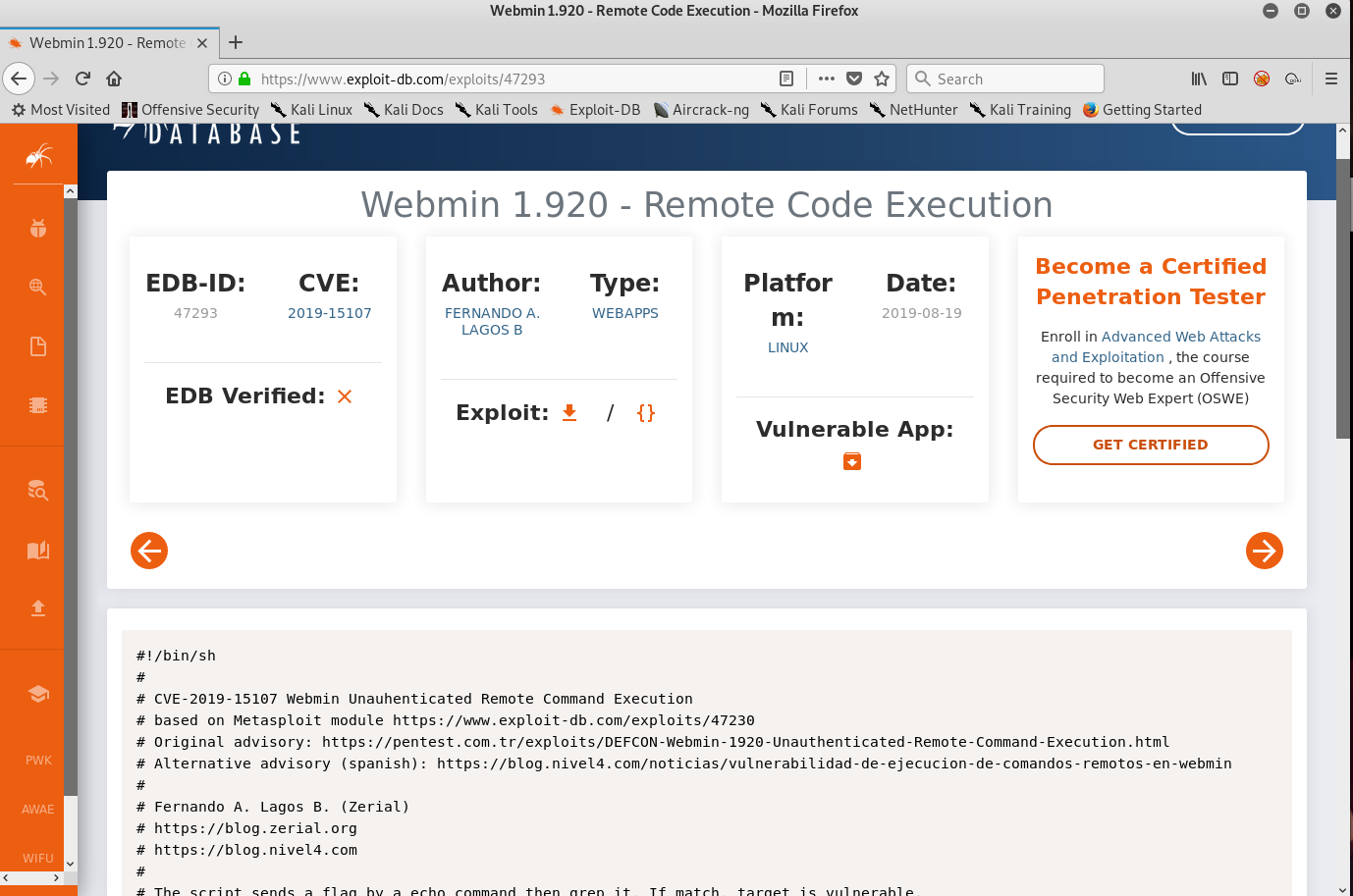Image resolution: width=1353 pixels, height=896 pixels.
Task: Open the SearchSploit Manual book icon
Action: click(38, 550)
